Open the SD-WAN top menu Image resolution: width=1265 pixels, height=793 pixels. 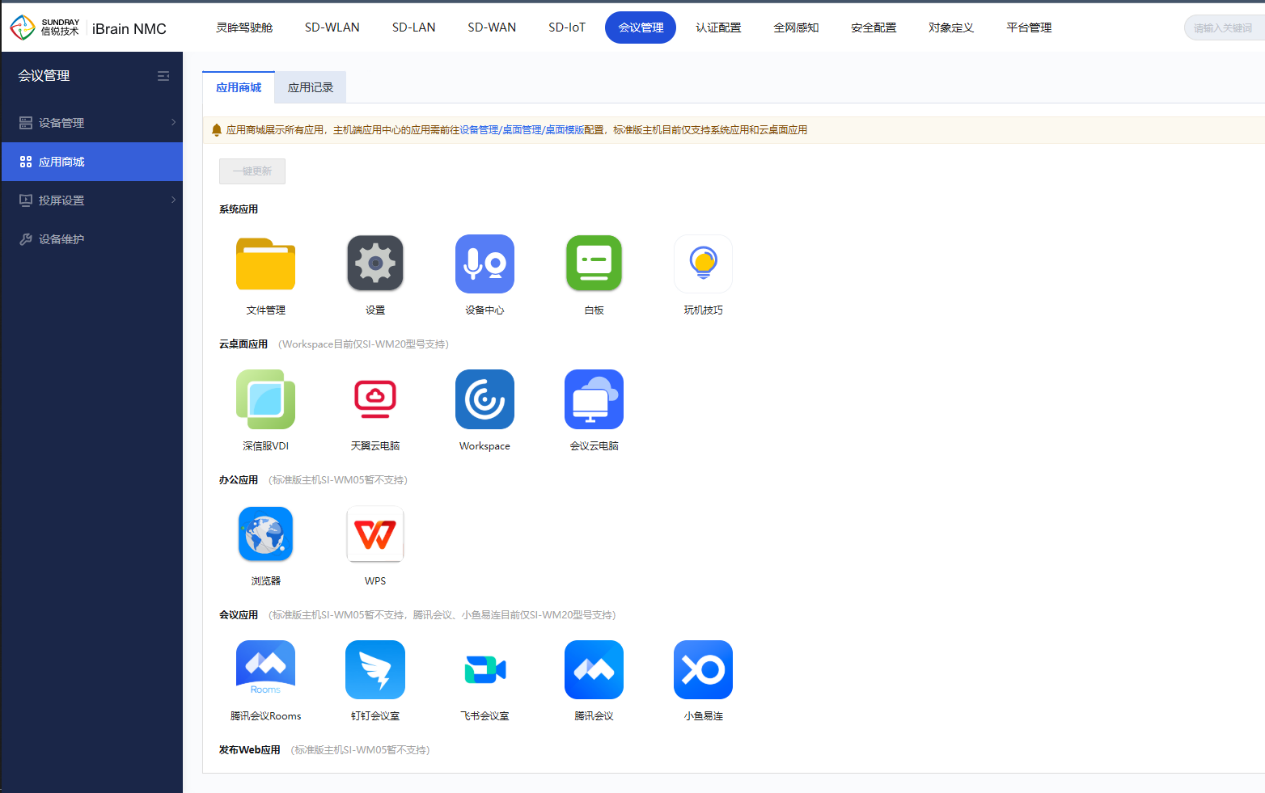click(492, 28)
